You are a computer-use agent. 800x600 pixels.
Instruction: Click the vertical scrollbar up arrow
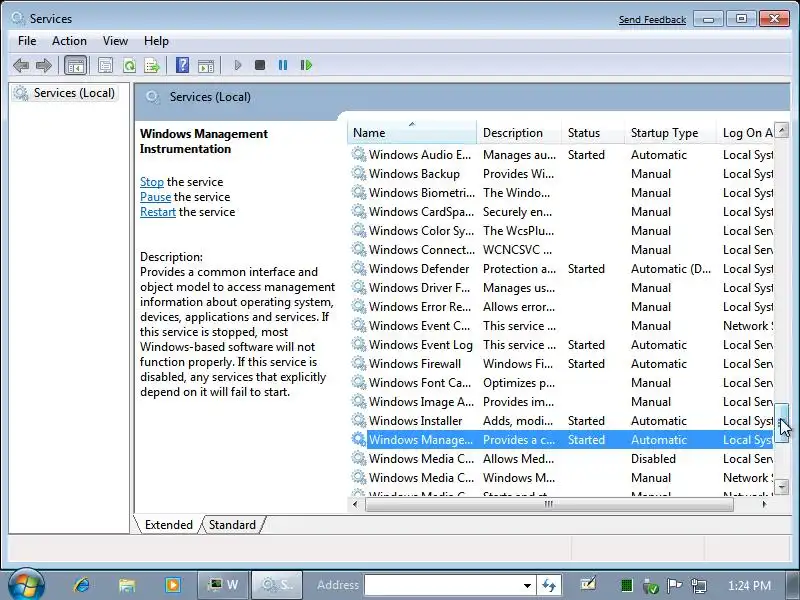[782, 129]
